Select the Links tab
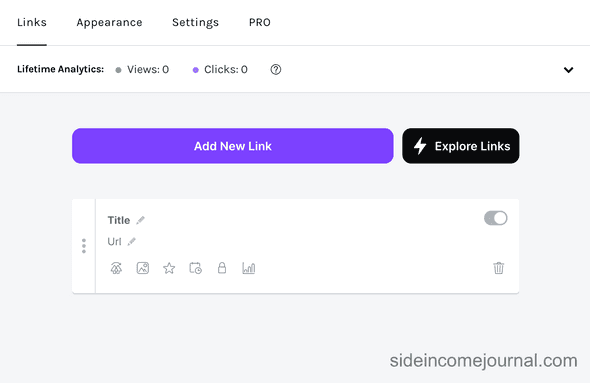Viewport: 590px width, 383px height. (x=32, y=23)
